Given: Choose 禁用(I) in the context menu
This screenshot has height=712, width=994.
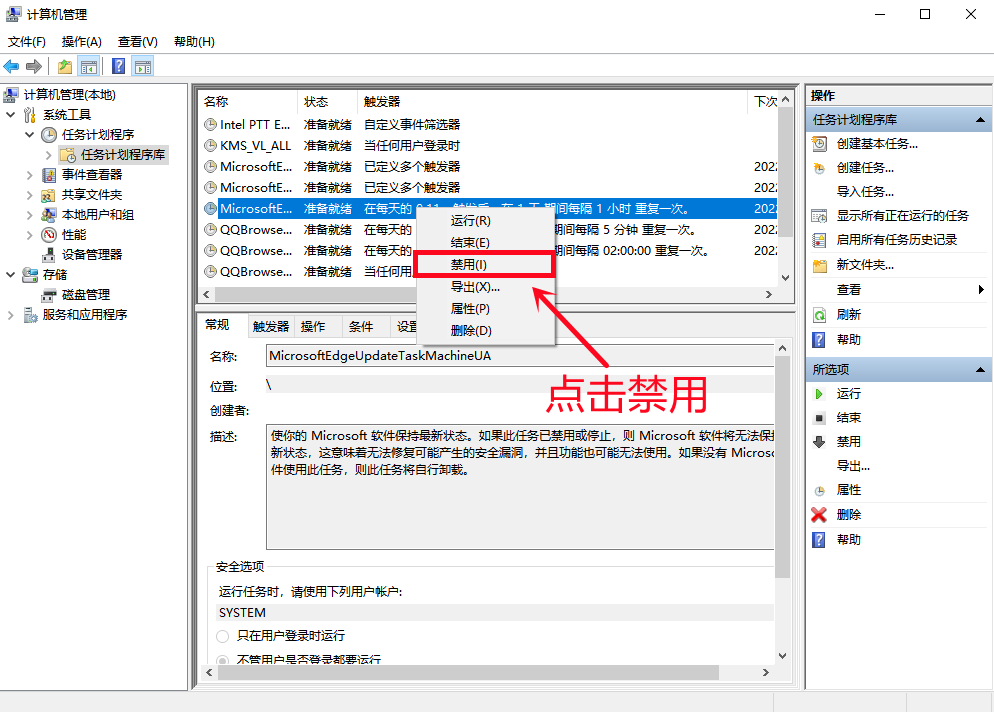Looking at the screenshot, I should 485,265.
